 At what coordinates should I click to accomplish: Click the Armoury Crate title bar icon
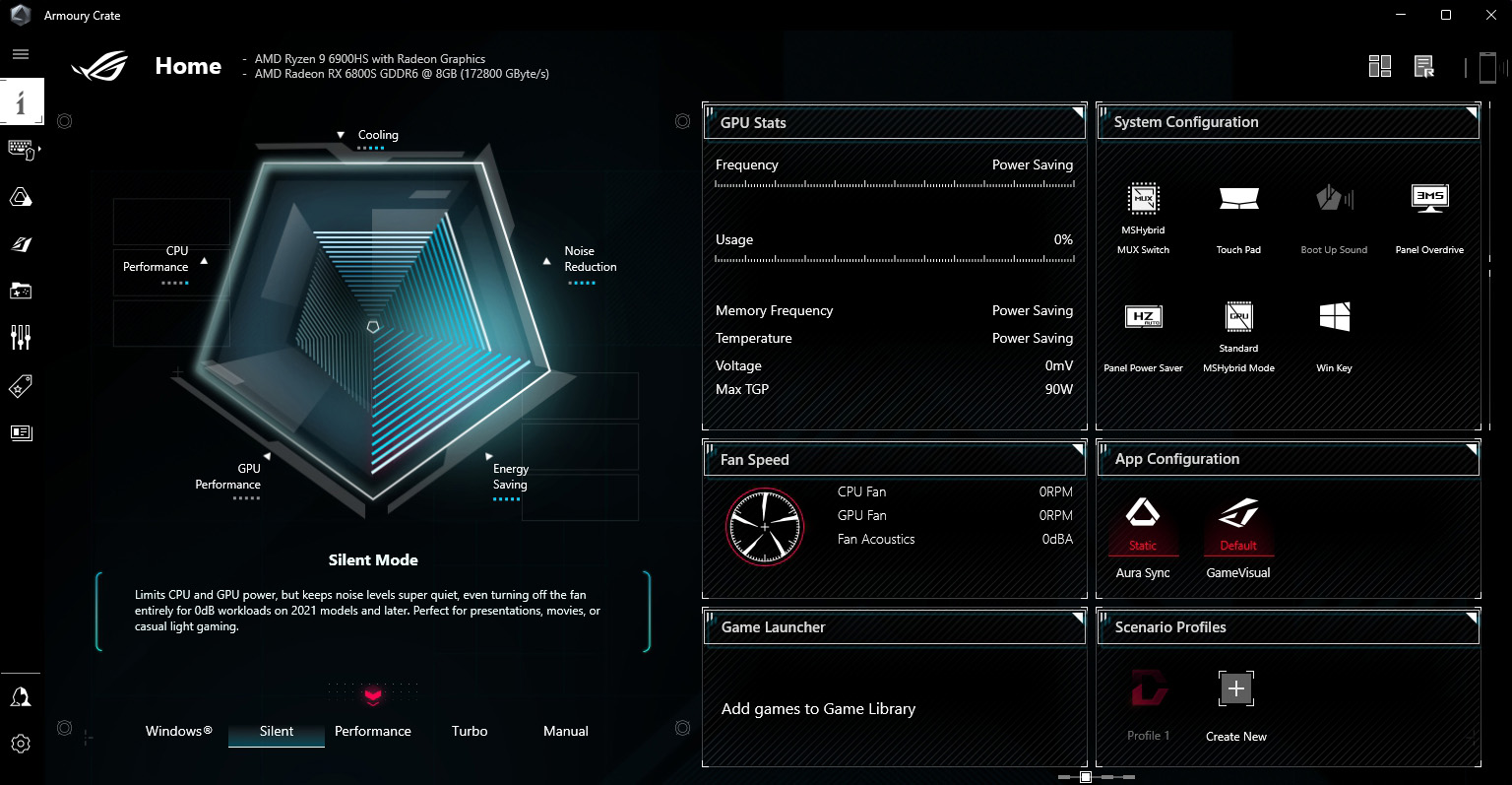[x=20, y=15]
